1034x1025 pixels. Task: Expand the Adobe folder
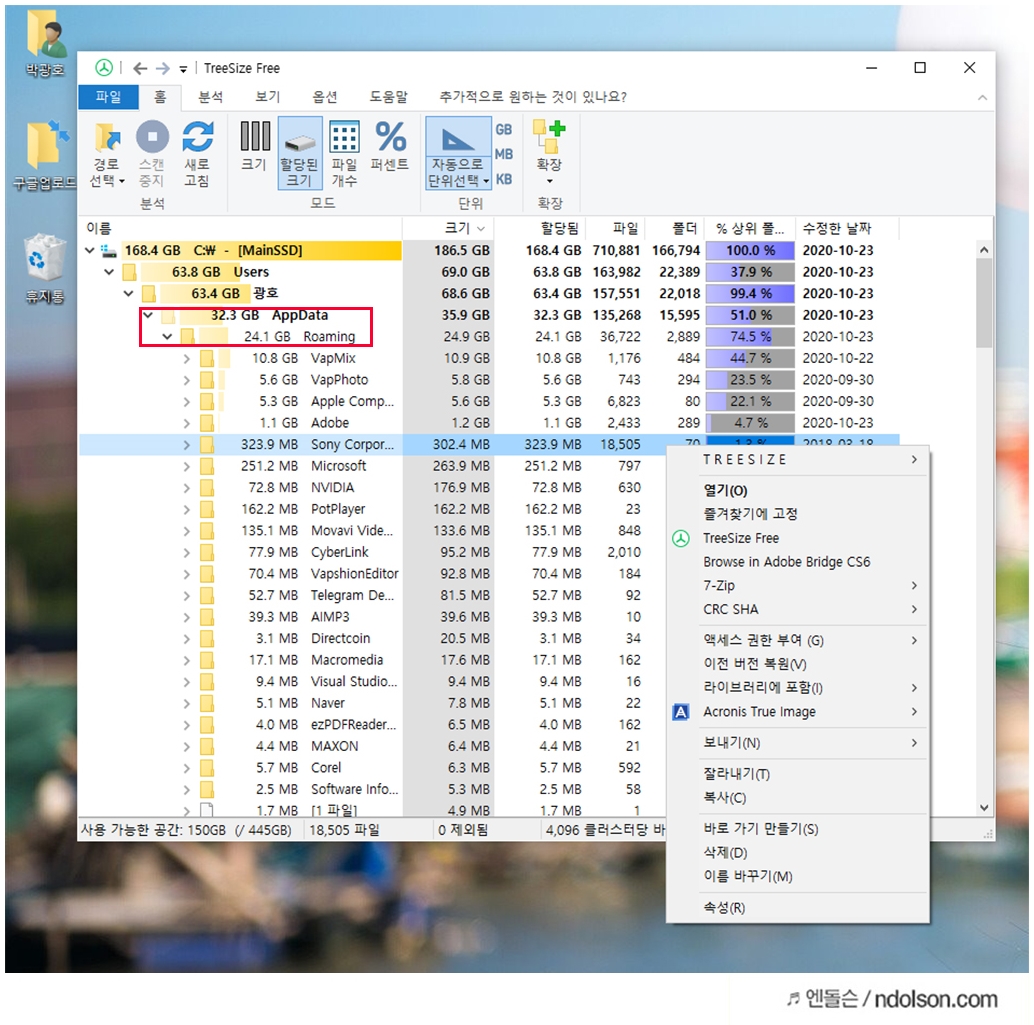187,423
